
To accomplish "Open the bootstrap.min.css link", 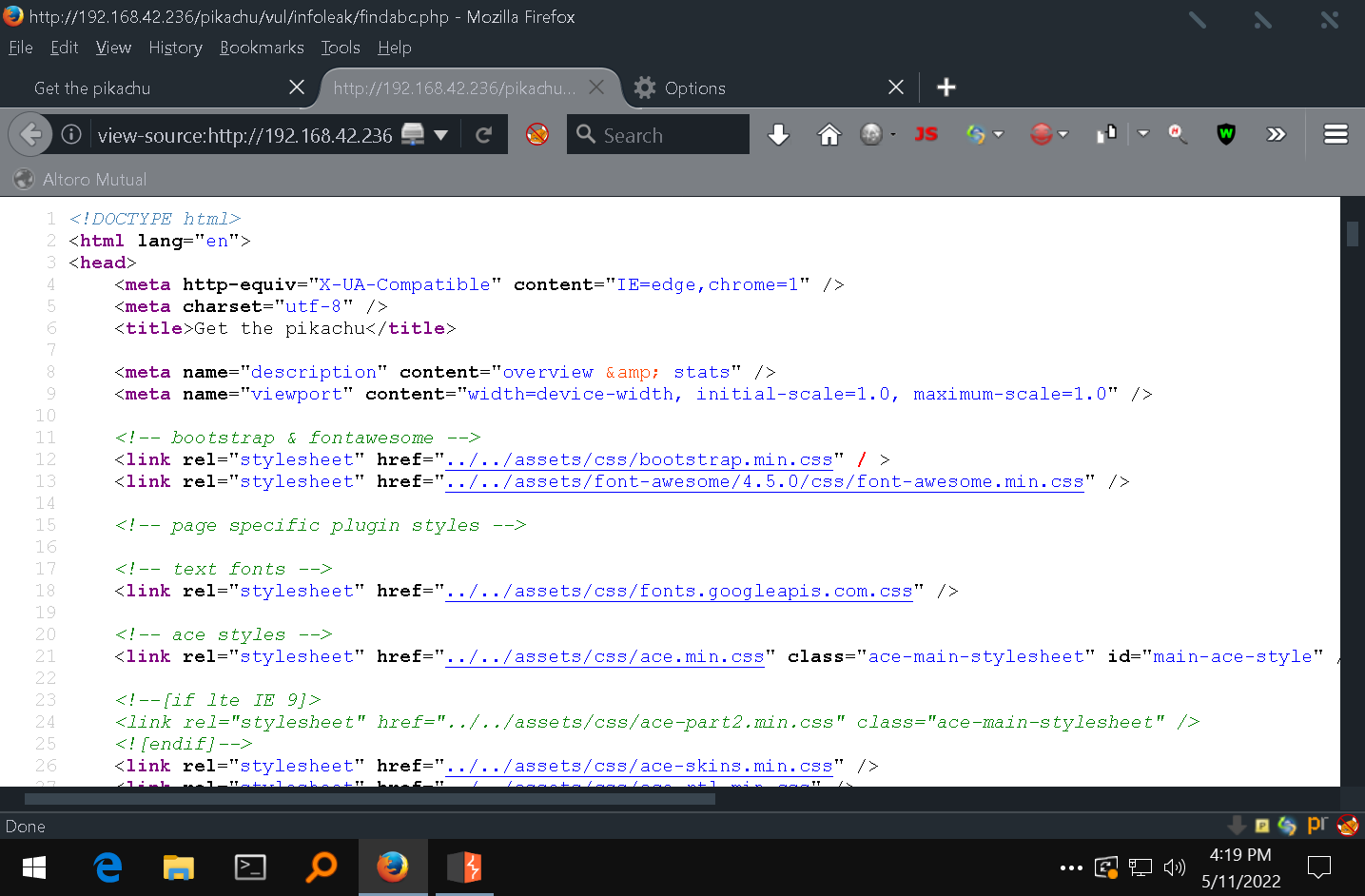I will pos(639,460).
